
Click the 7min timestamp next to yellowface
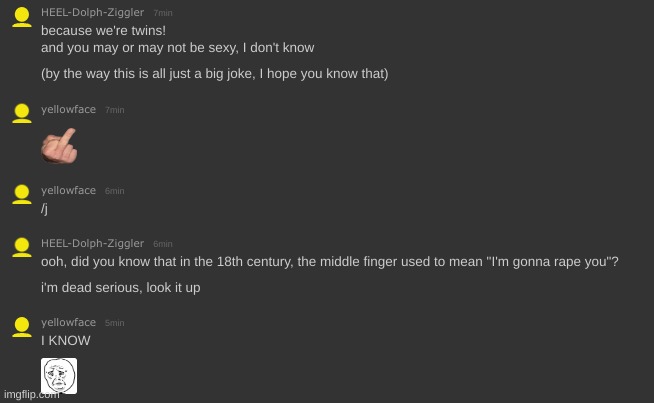pyautogui.click(x=115, y=110)
